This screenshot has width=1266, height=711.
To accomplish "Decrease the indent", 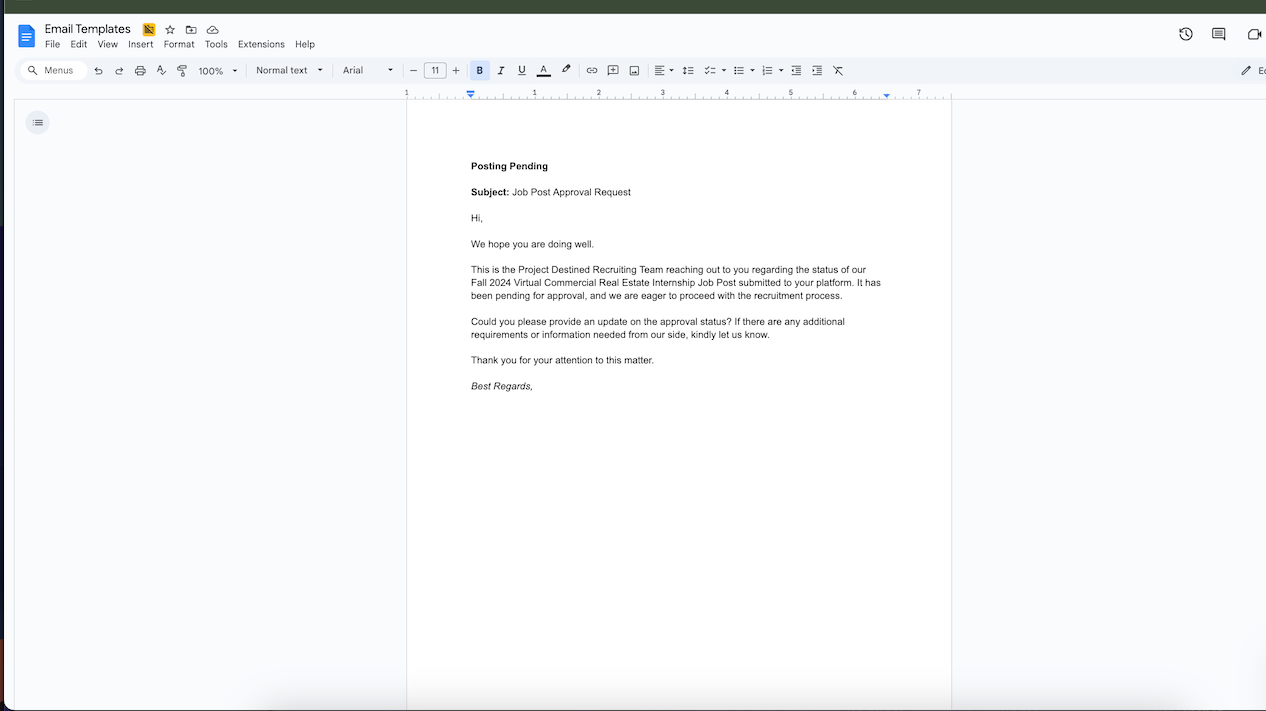I will click(x=796, y=71).
